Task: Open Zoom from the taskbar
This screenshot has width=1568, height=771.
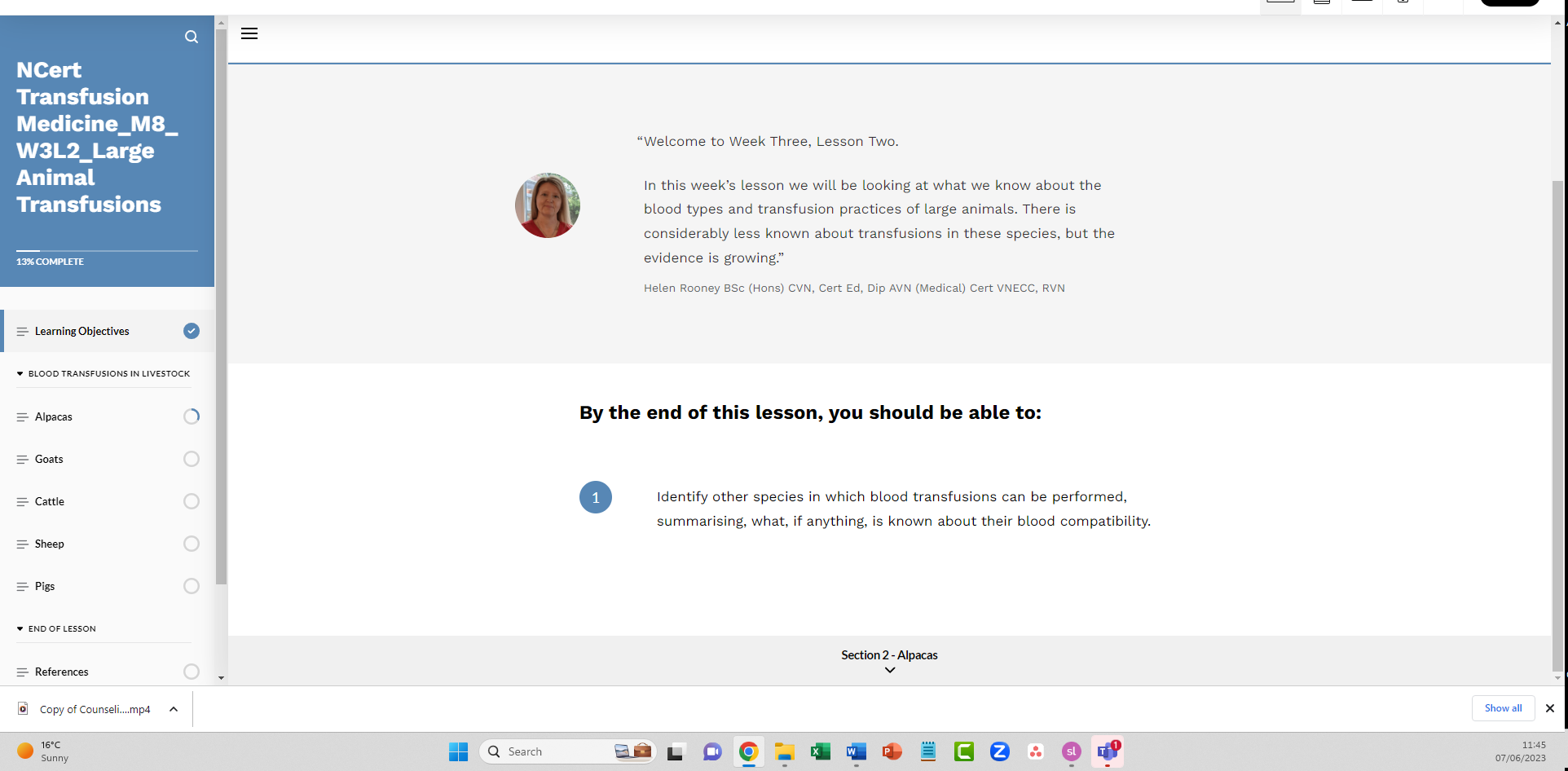Action: click(x=1000, y=751)
